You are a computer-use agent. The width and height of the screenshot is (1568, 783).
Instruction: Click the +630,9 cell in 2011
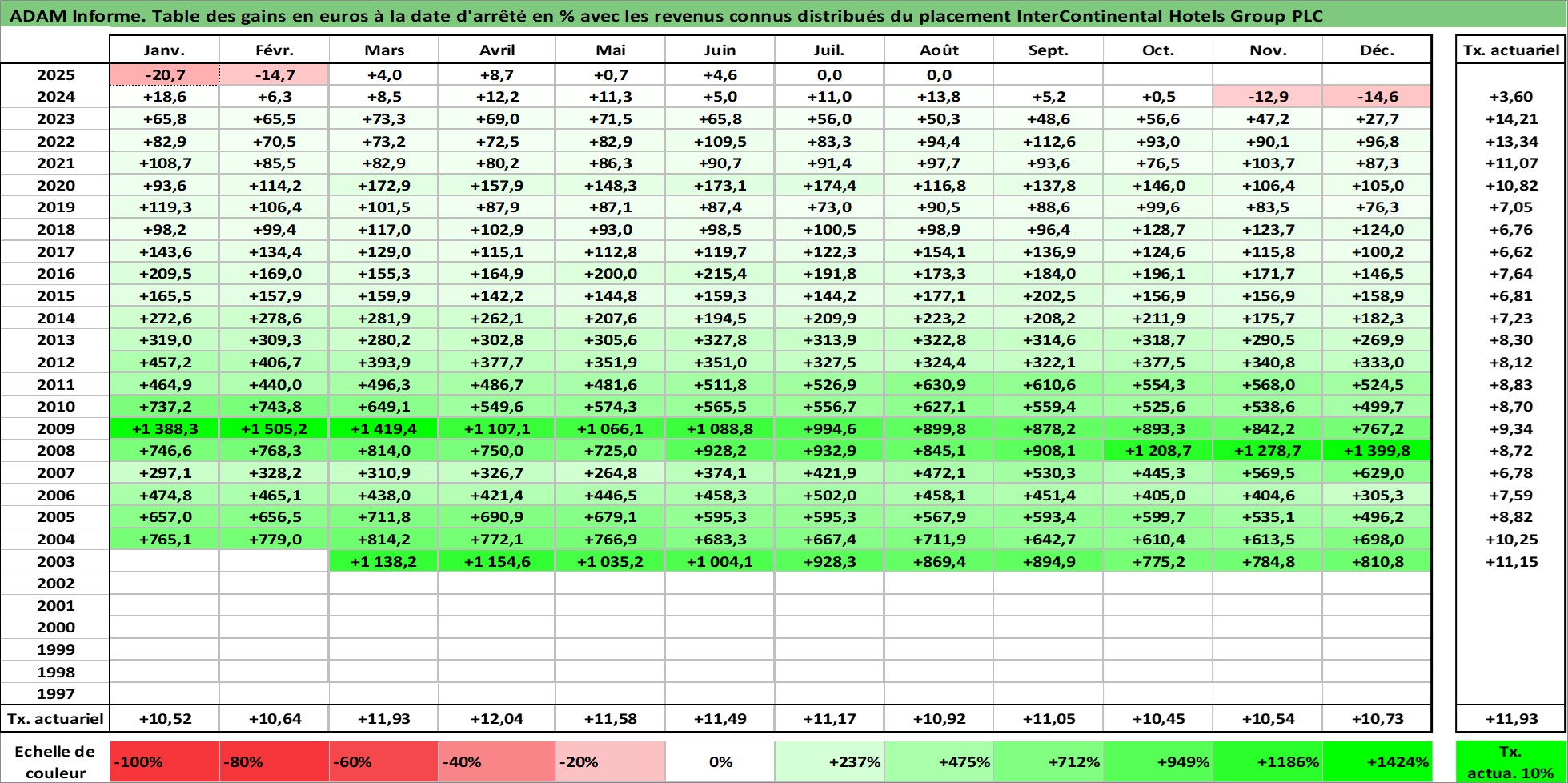(939, 385)
